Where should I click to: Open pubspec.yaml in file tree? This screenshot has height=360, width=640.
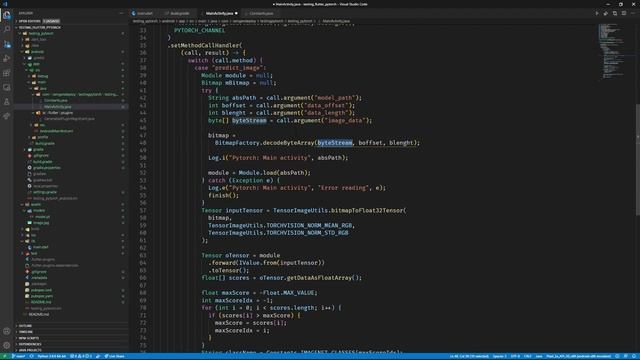pyautogui.click(x=42, y=296)
